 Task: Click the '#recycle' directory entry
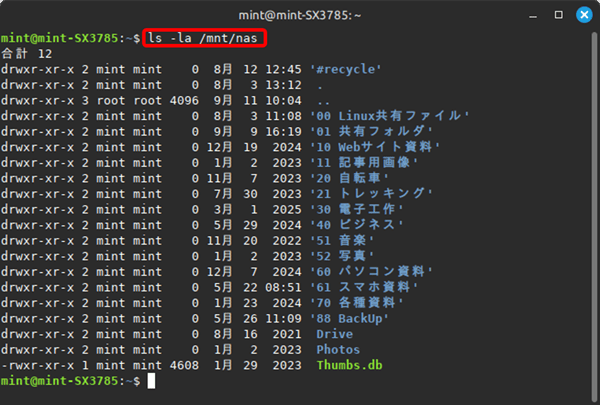(347, 69)
